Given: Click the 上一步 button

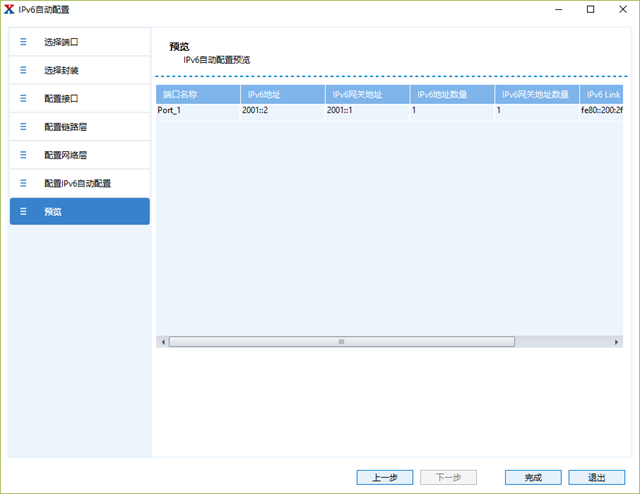Looking at the screenshot, I should (x=385, y=477).
